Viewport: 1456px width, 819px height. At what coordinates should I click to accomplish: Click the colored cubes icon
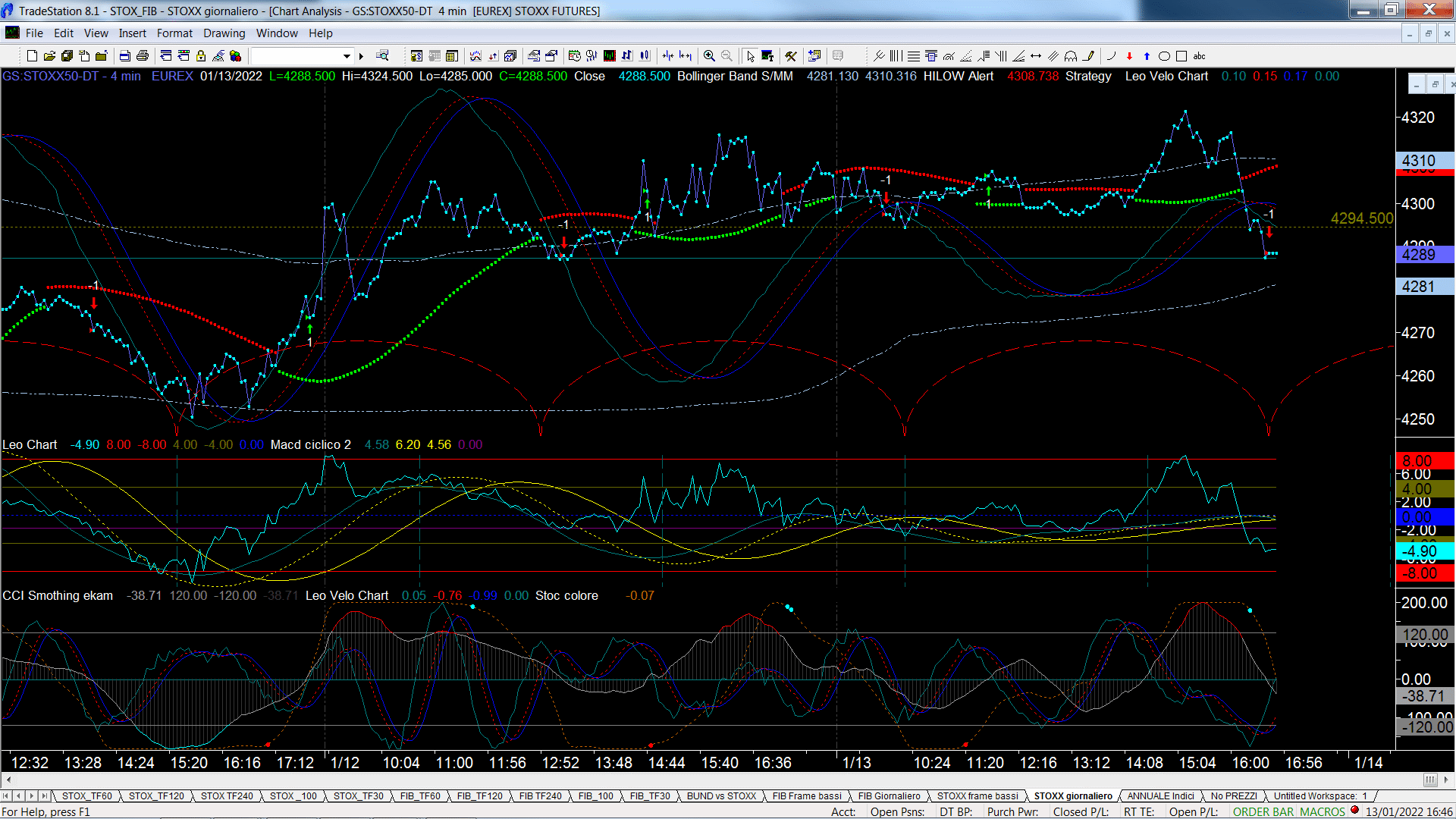[235, 55]
